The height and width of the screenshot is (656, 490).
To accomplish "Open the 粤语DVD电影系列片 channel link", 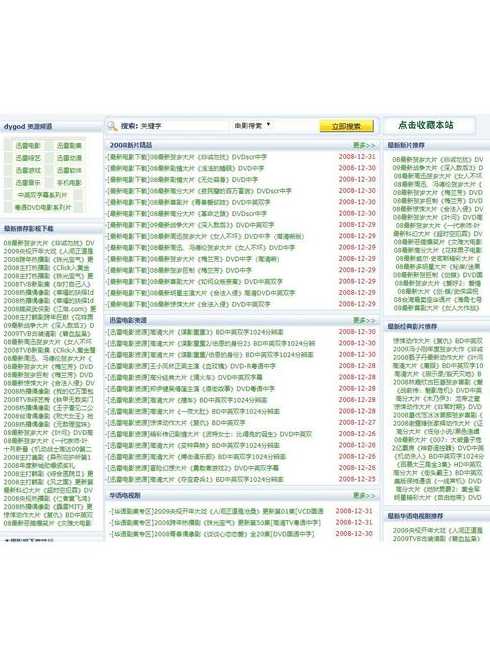I will (x=43, y=207).
